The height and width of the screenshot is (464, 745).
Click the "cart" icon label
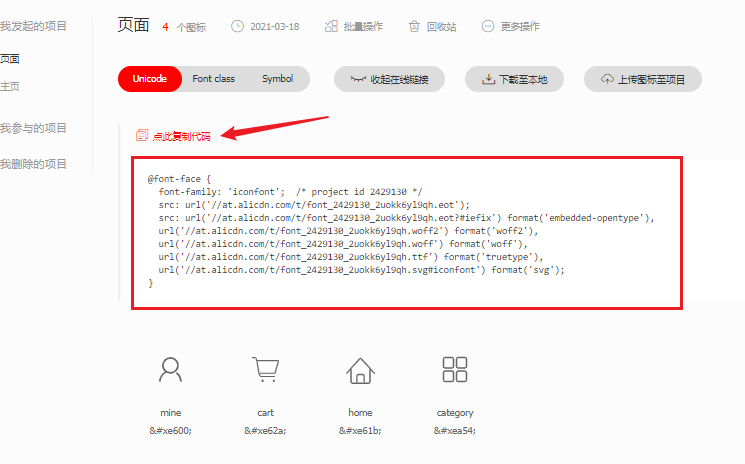[265, 413]
